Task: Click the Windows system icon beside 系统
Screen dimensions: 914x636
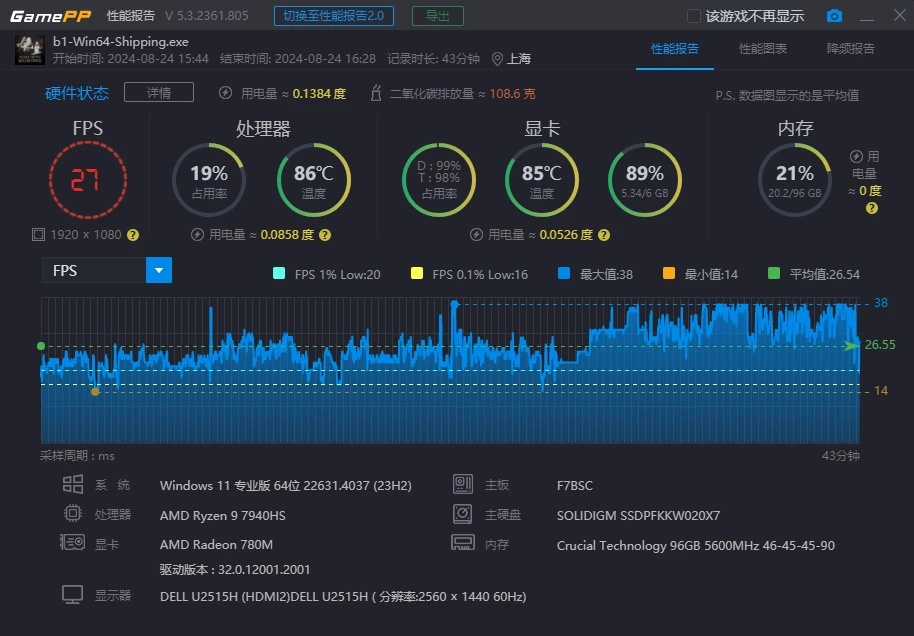Action: coord(73,484)
